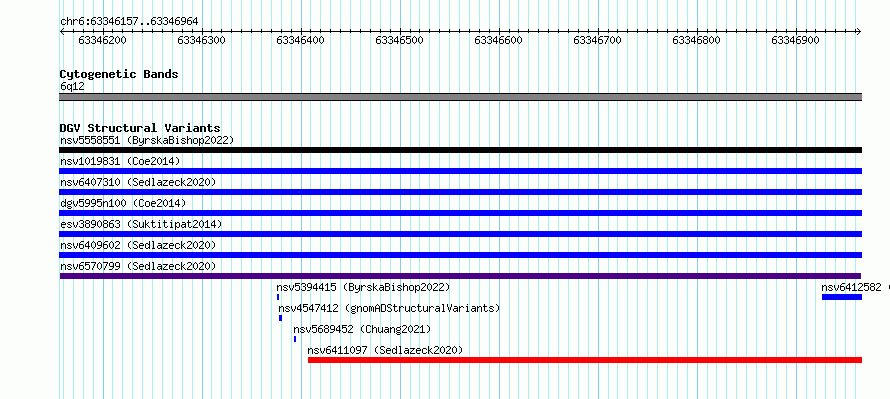Open the nsv4547412 (gnomADStructuralVariants) label
The height and width of the screenshot is (399, 890).
tap(389, 308)
